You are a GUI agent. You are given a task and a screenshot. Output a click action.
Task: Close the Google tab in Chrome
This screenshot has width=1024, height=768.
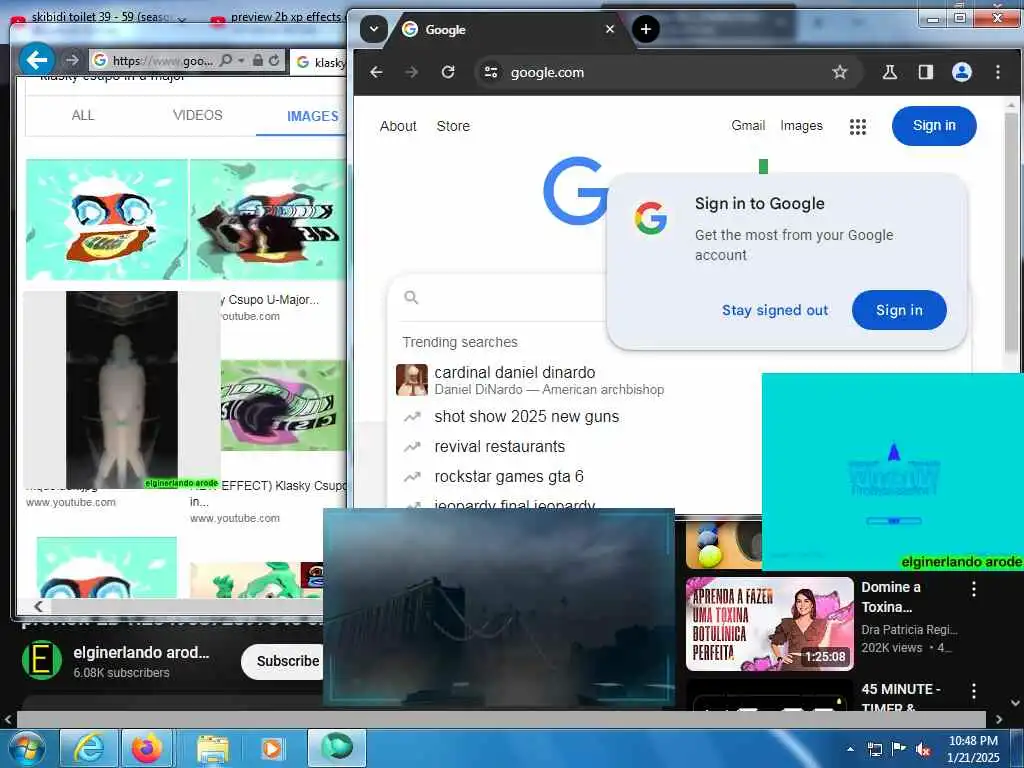tap(609, 29)
